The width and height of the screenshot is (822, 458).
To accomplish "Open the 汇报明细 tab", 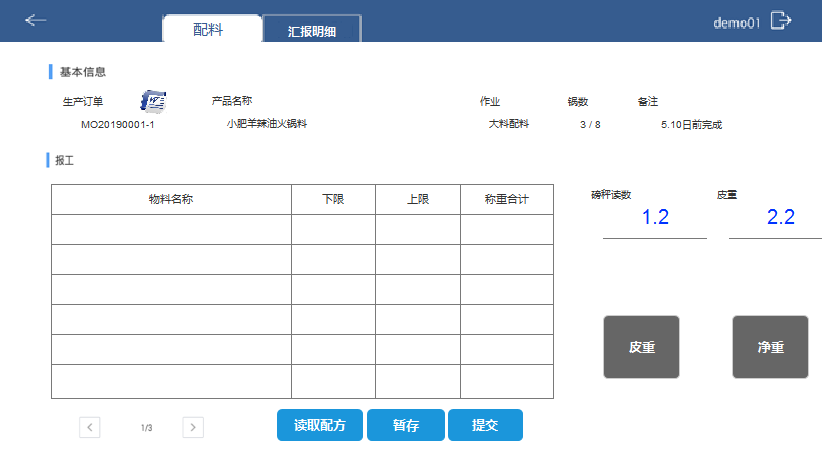I will (311, 31).
